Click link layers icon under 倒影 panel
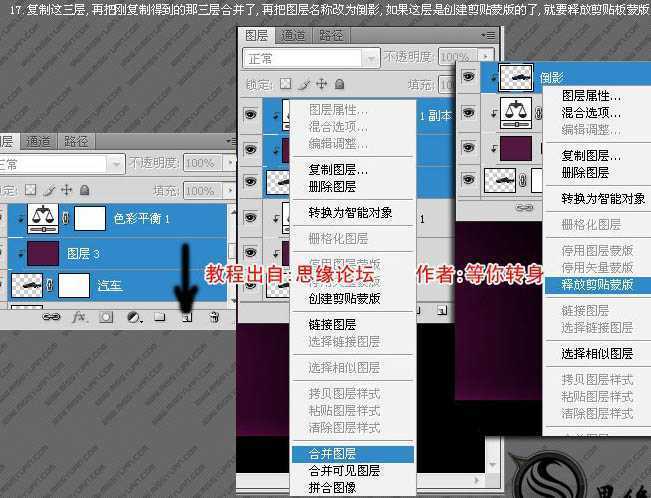Viewport: 651px width, 498px height. [x=524, y=208]
